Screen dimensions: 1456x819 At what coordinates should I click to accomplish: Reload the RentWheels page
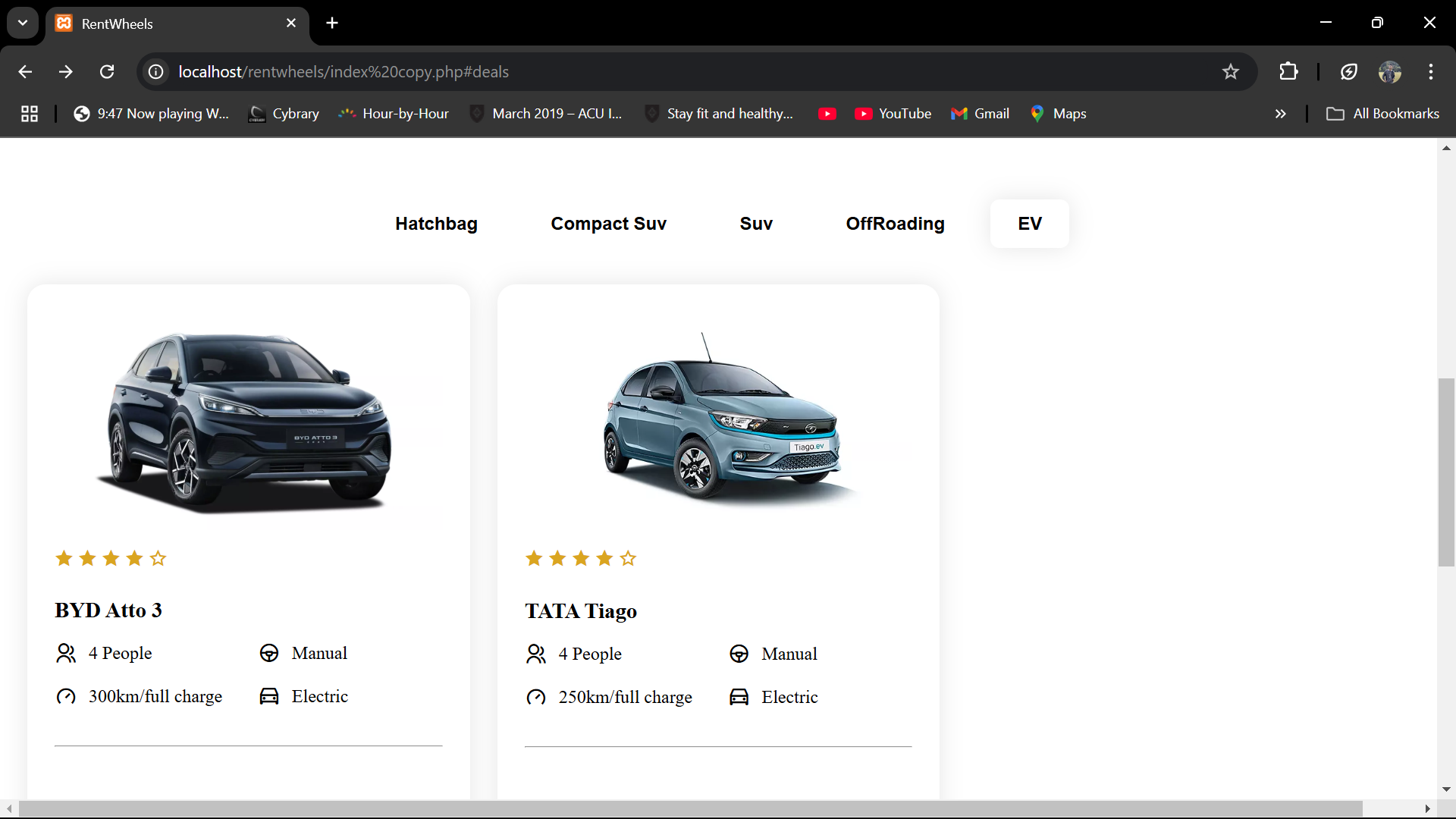click(x=107, y=72)
